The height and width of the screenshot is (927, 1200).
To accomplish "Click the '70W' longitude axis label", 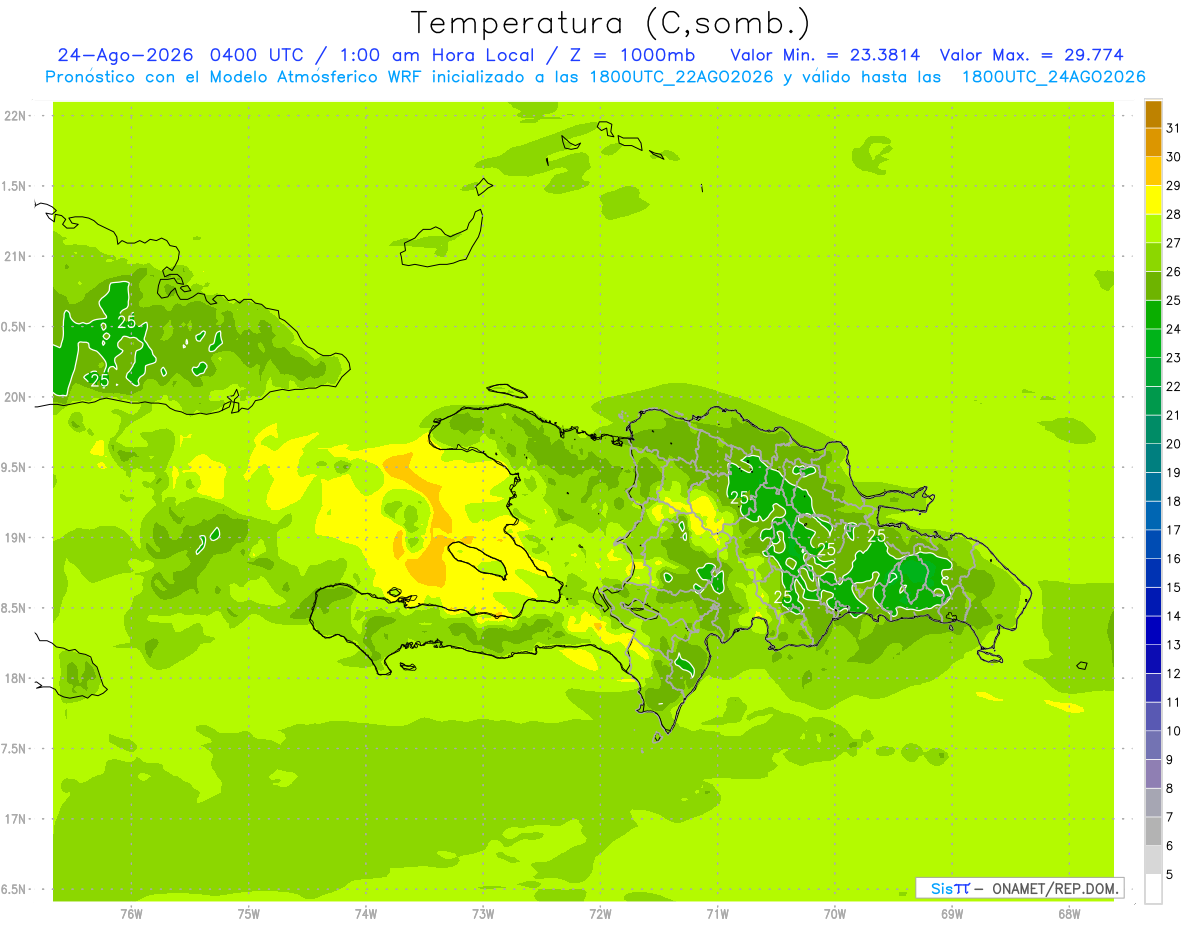I will pyautogui.click(x=835, y=914).
